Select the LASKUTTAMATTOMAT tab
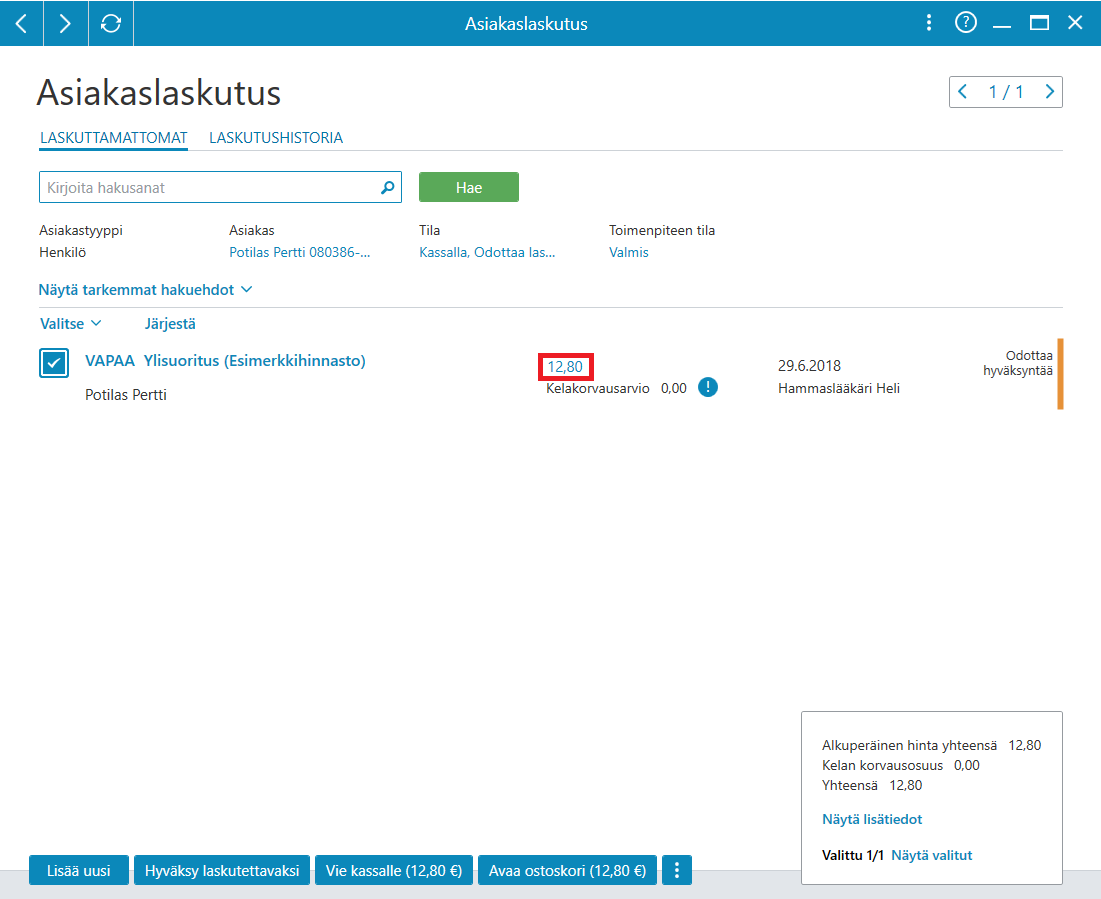 [x=114, y=138]
